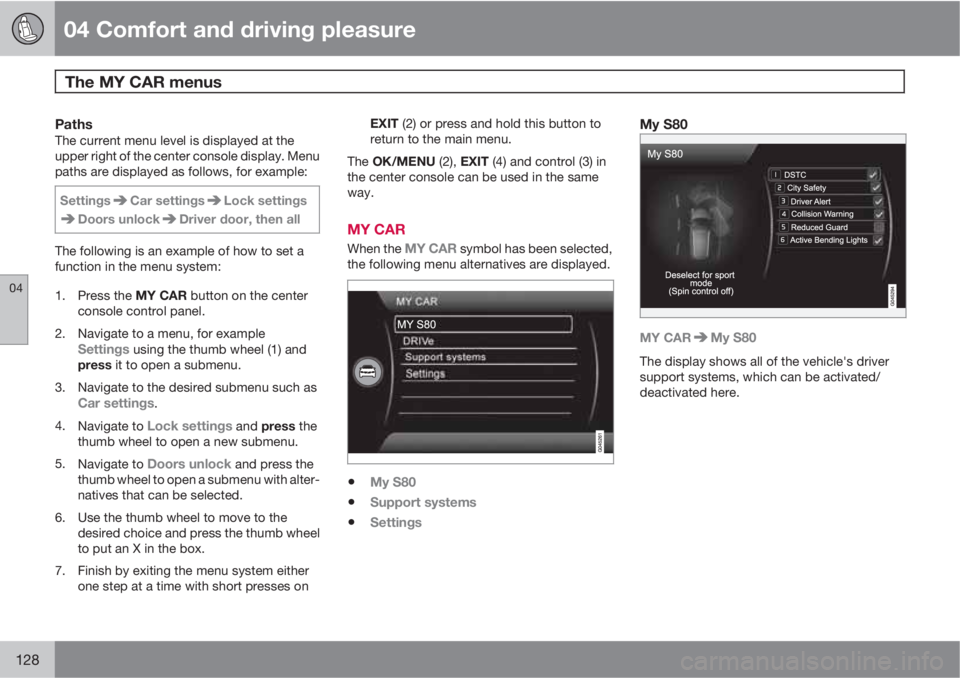Click 'Car settings' in step 3

click(116, 403)
